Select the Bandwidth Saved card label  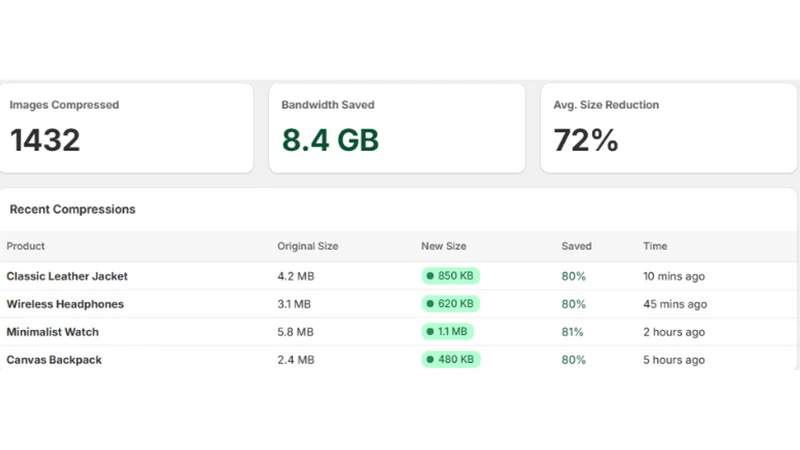click(328, 105)
